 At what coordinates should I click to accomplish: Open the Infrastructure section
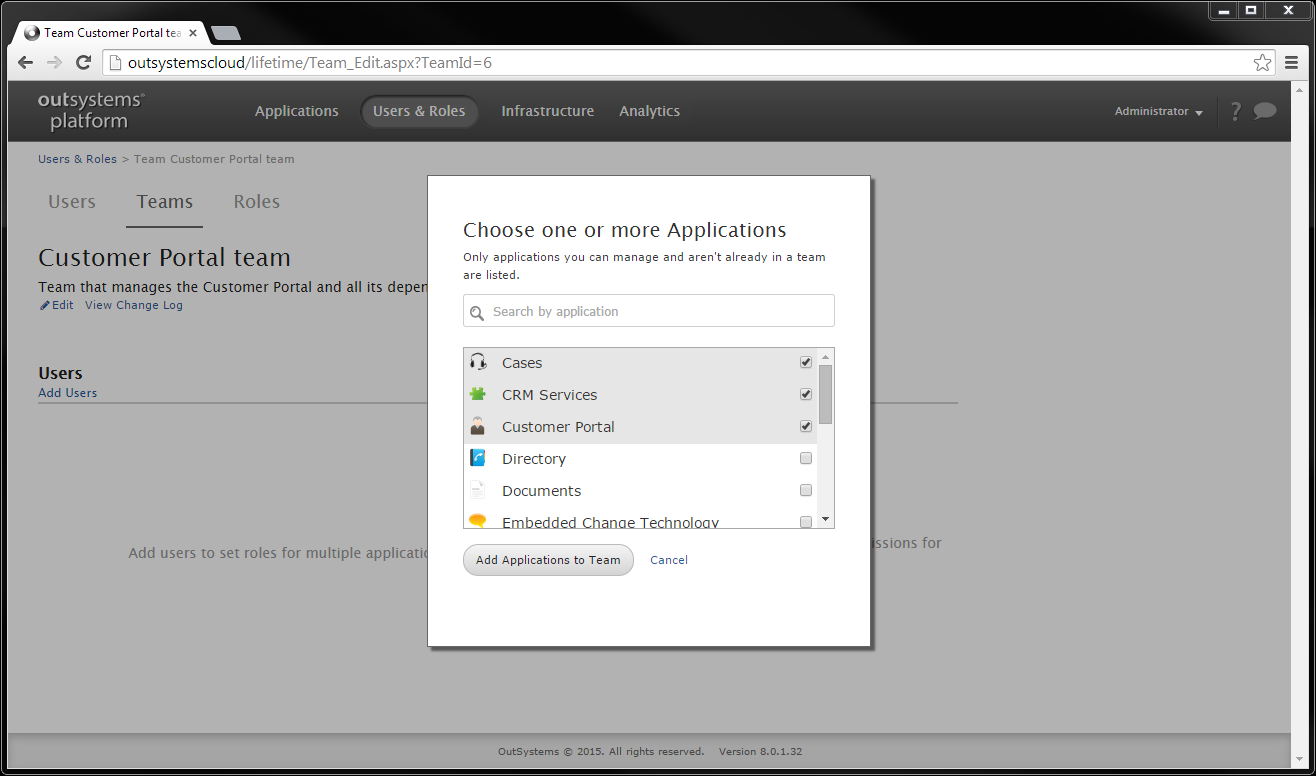click(547, 111)
